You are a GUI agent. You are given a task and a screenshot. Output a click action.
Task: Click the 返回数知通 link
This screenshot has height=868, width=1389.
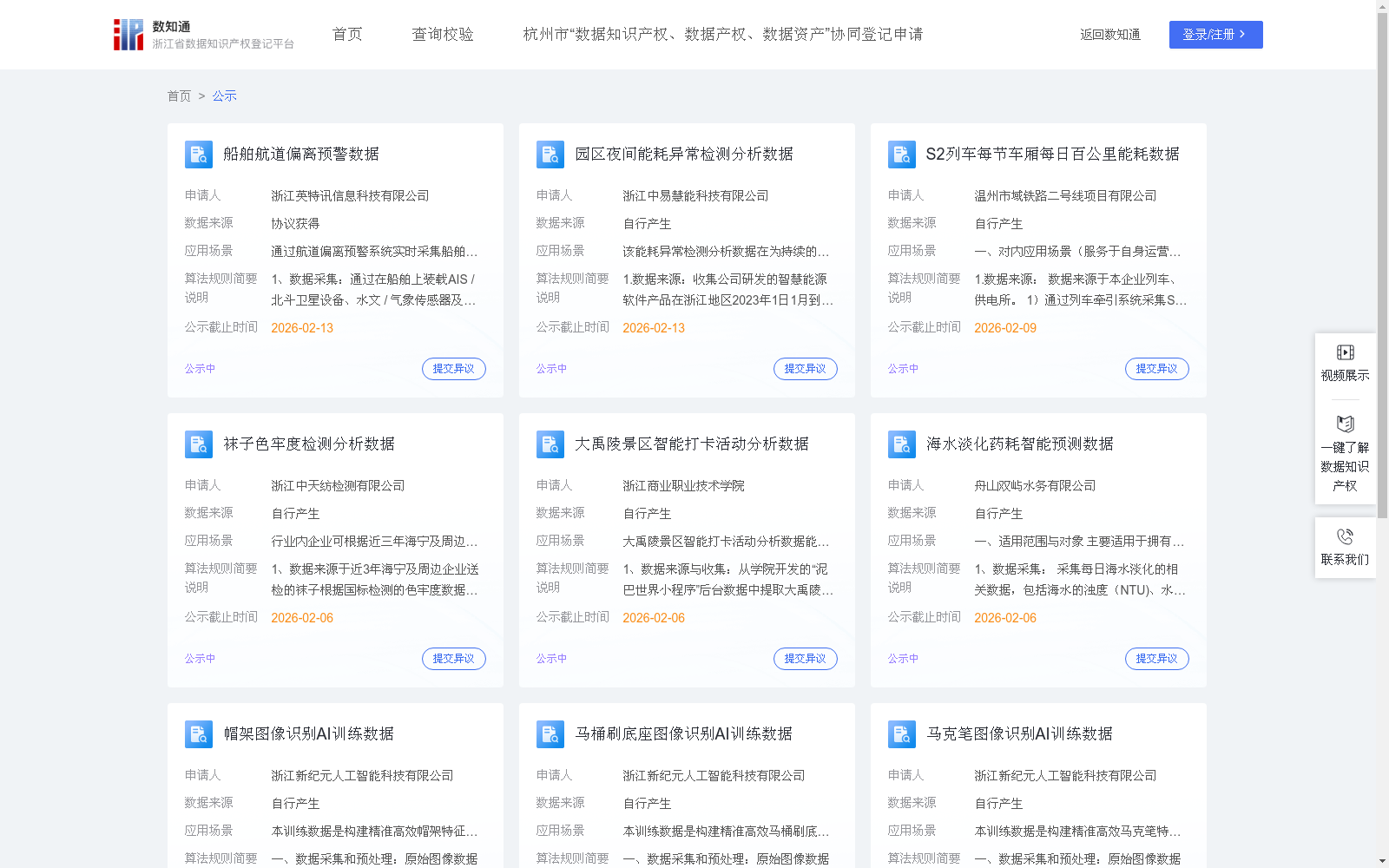1110,35
